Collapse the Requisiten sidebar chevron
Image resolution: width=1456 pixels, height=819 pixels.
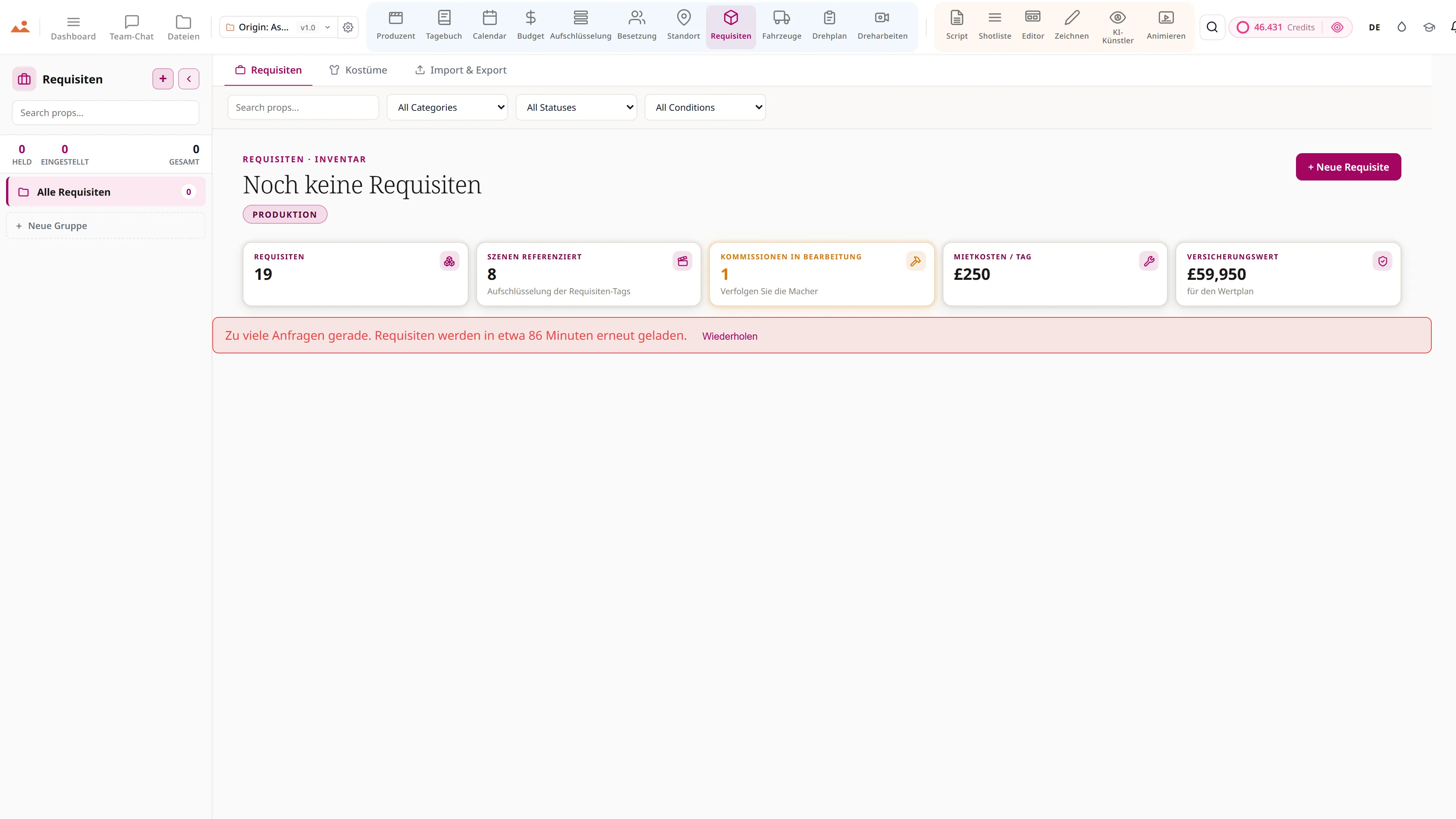point(189,78)
